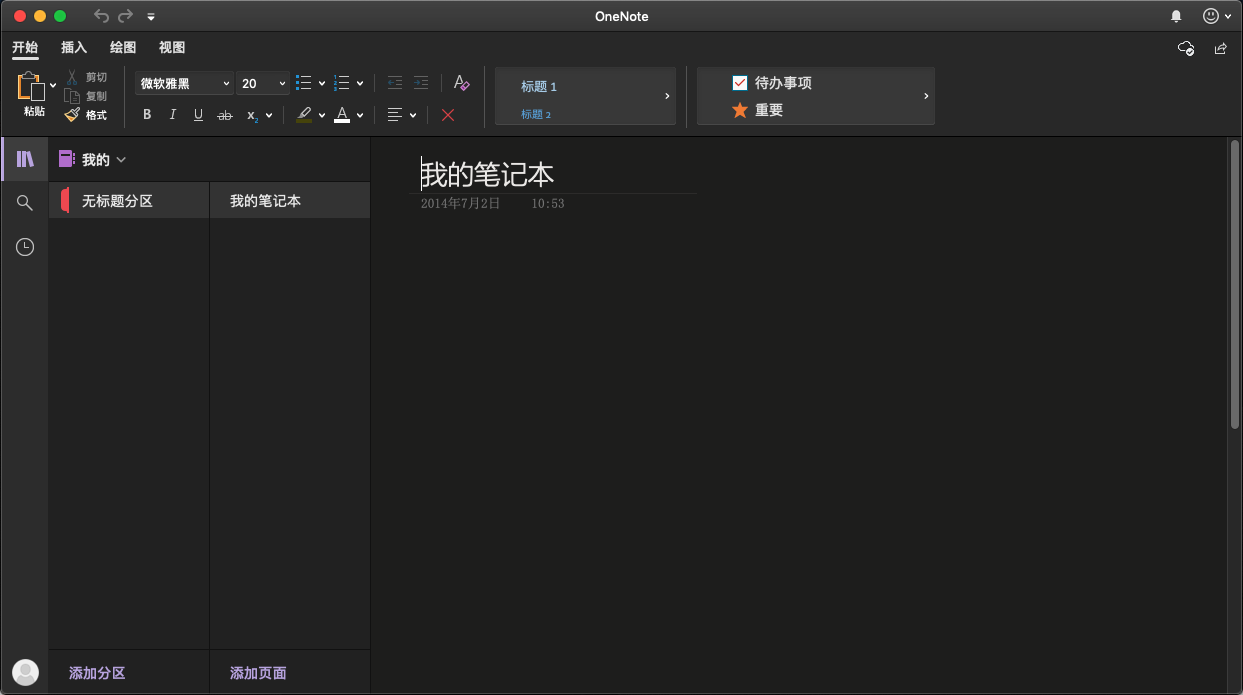
Task: Open the smiley feedback menu
Action: click(1217, 16)
